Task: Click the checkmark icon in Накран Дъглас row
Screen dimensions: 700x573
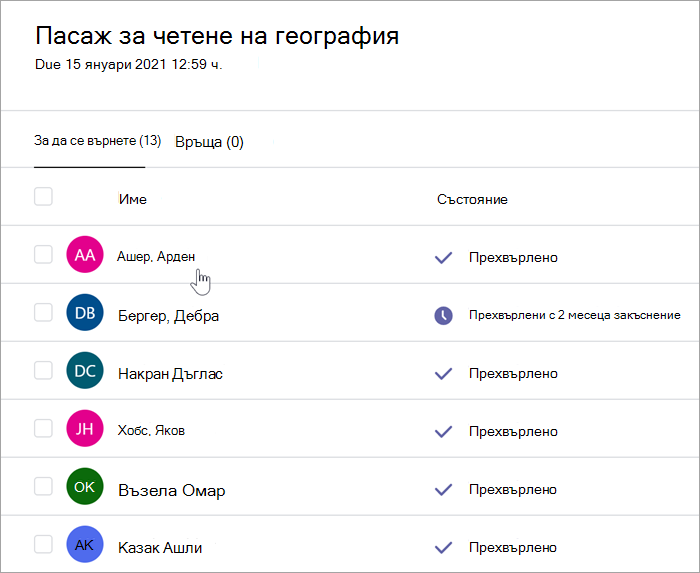Action: pyautogui.click(x=443, y=374)
